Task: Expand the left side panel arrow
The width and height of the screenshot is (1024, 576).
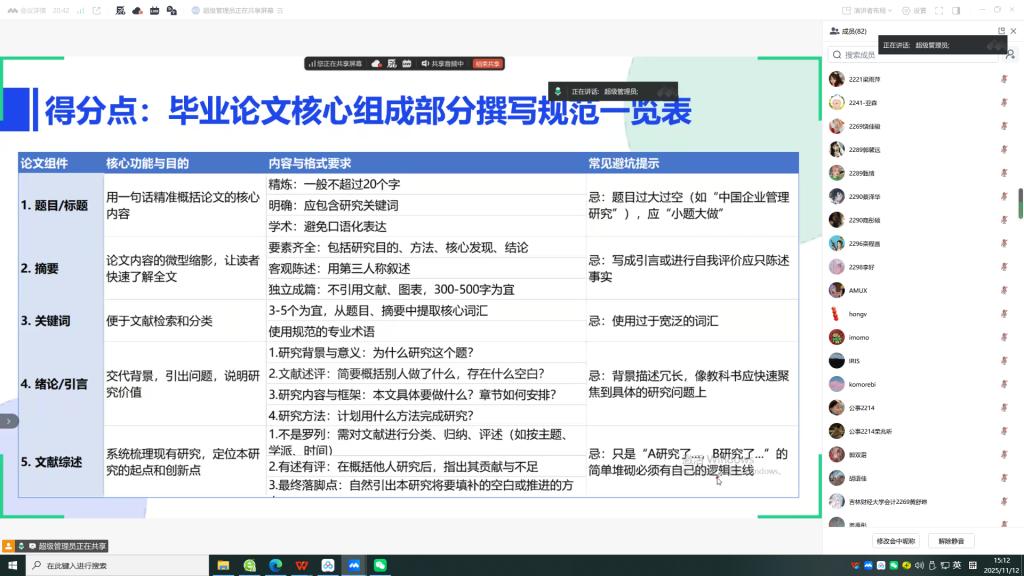Action: coord(8,421)
